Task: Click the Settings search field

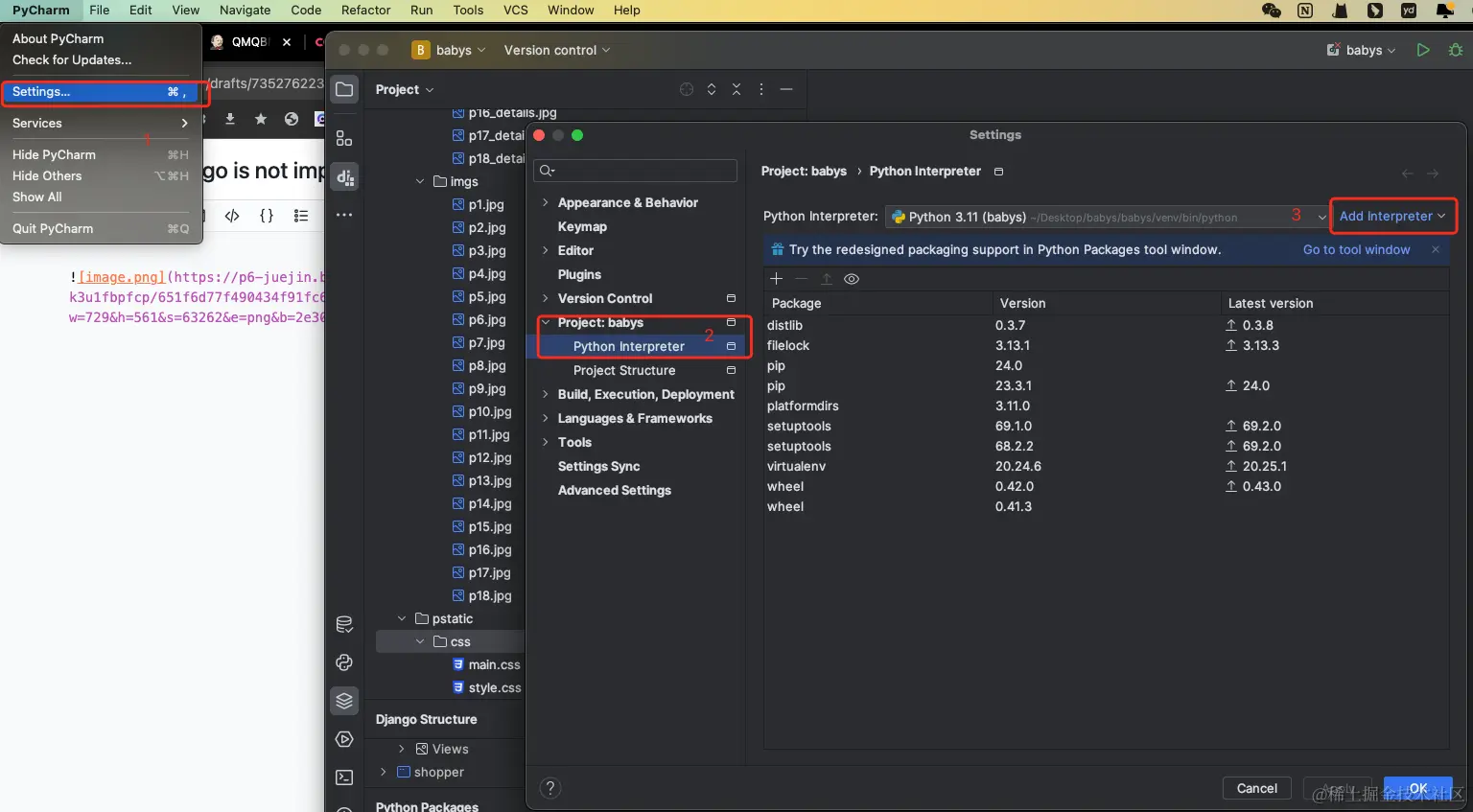Action: point(635,171)
